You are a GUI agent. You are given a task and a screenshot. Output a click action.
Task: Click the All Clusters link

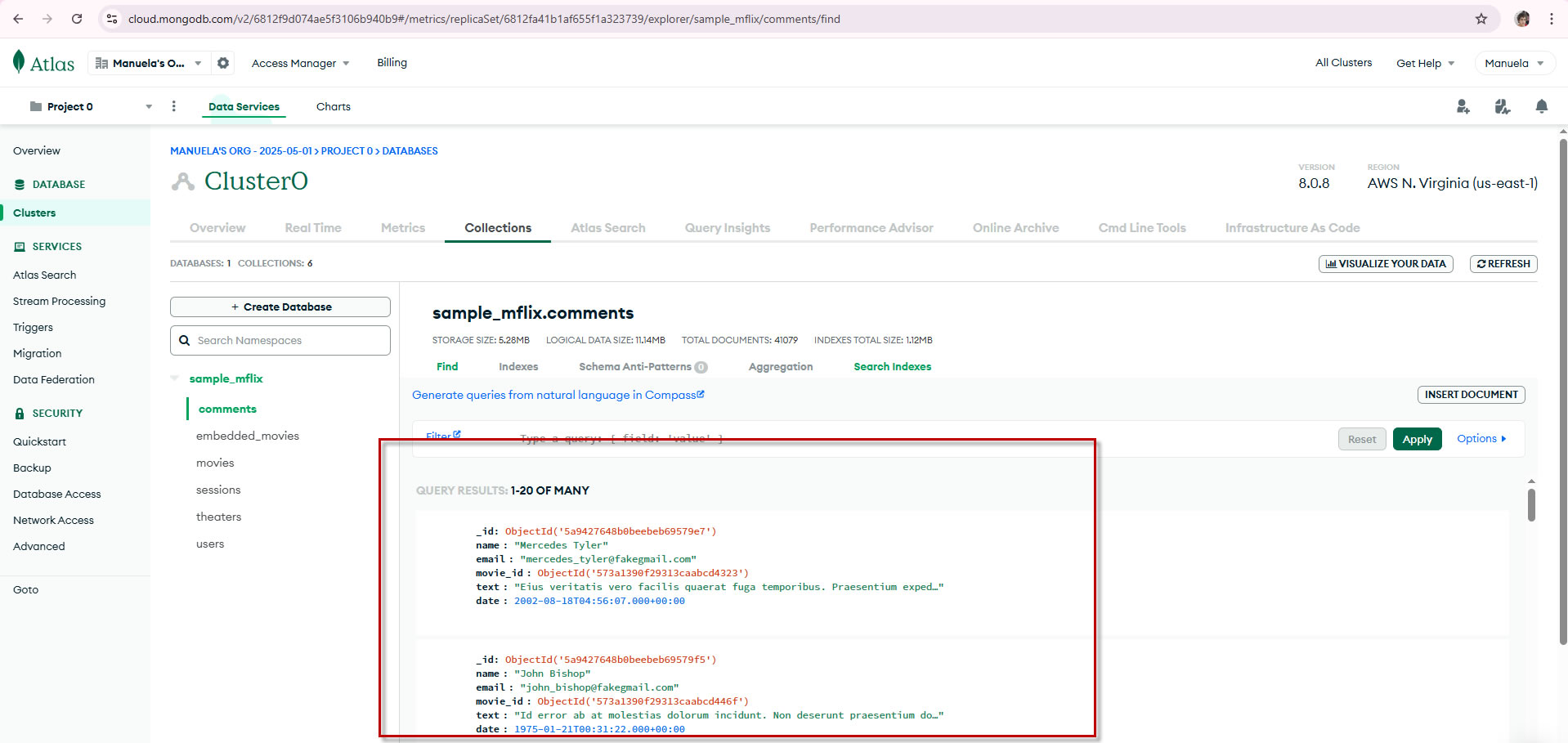(1343, 63)
